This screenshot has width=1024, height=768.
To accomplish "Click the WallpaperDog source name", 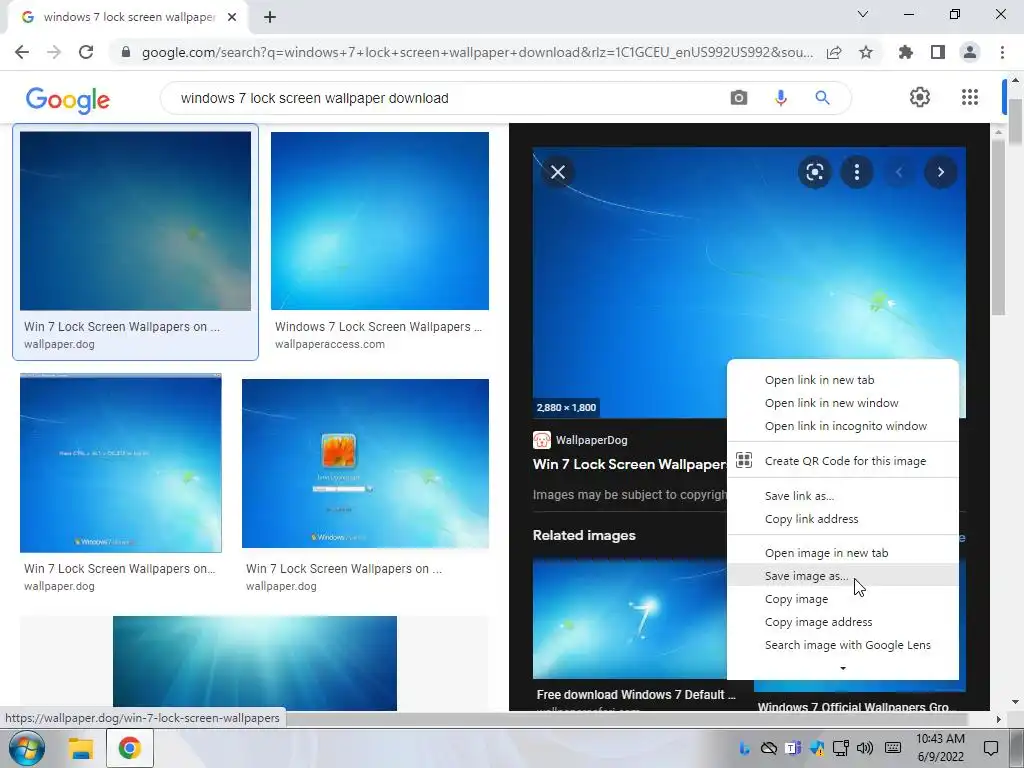I will click(592, 440).
